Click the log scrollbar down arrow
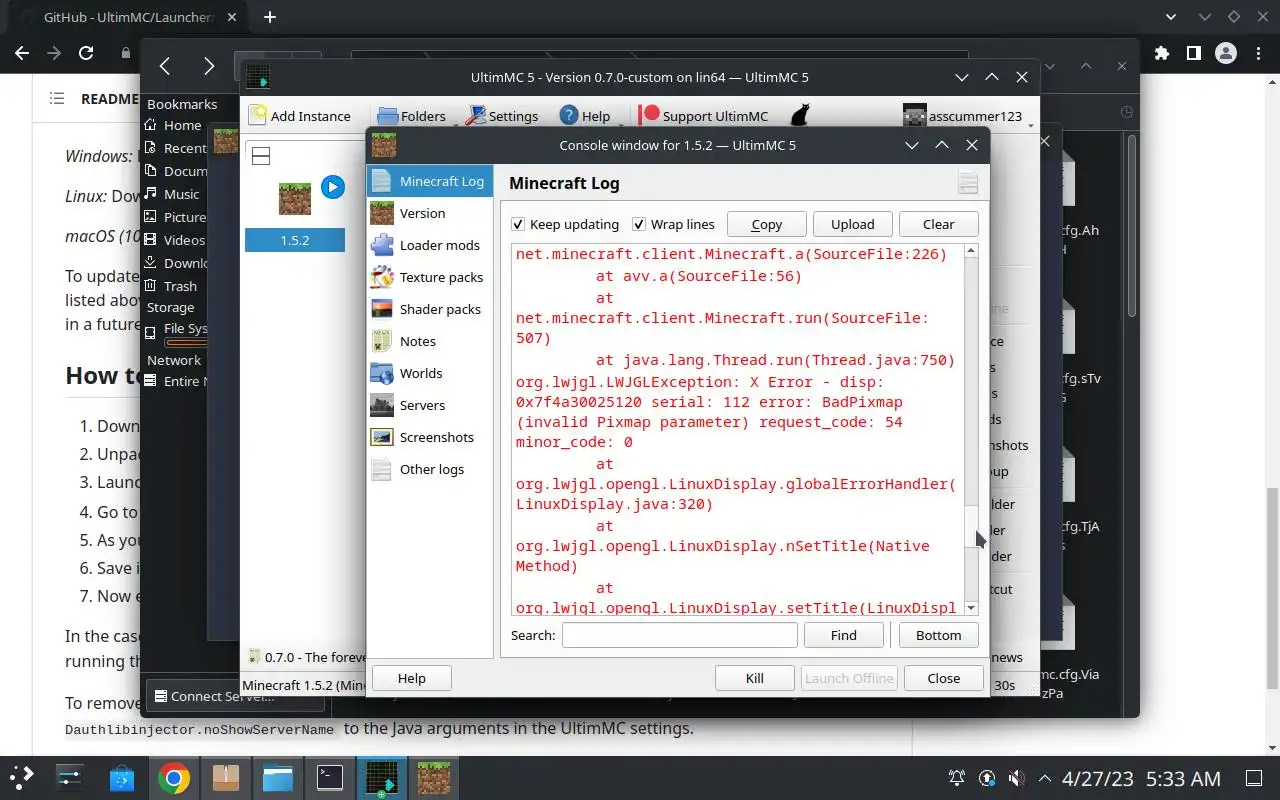 tap(971, 609)
